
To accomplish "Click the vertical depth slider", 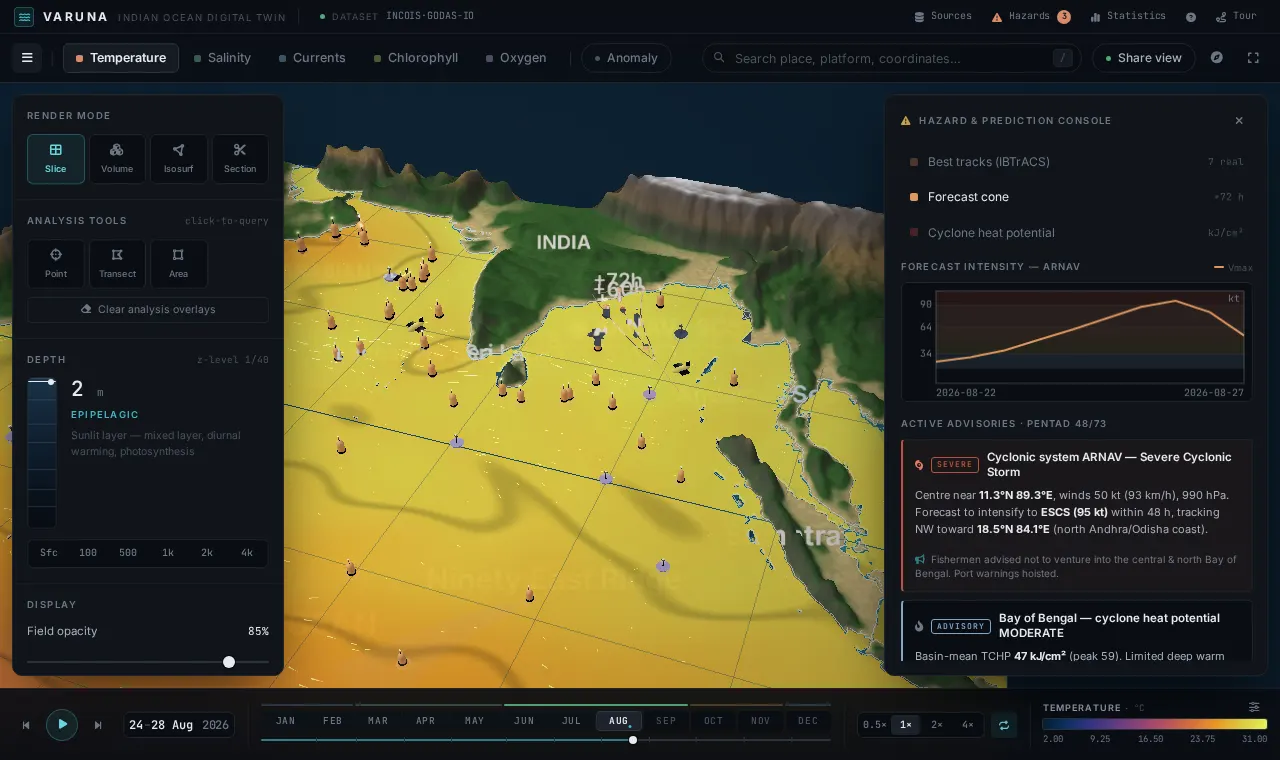I will click(42, 452).
